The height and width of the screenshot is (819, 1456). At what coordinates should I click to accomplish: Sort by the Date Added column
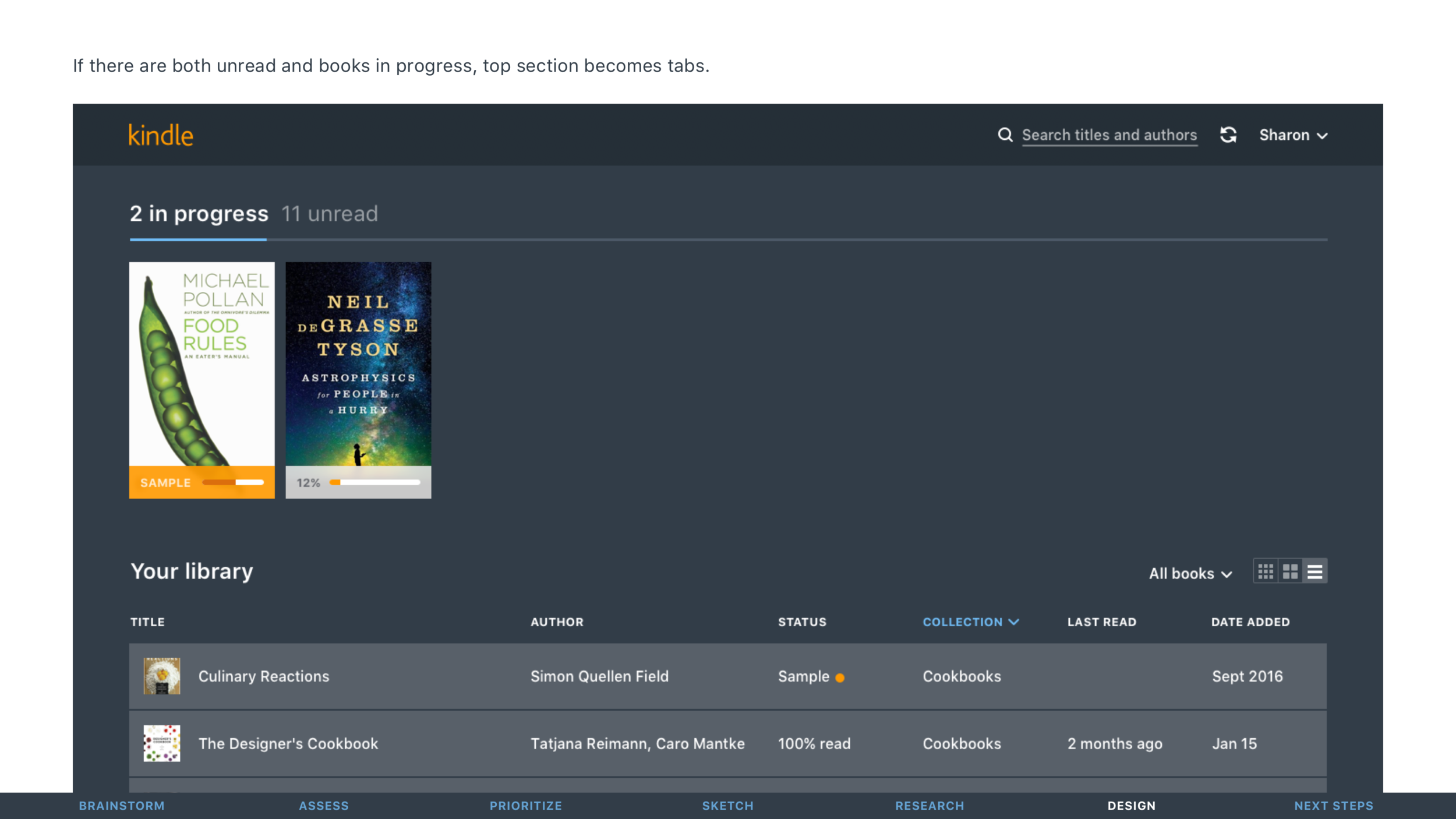click(1250, 622)
